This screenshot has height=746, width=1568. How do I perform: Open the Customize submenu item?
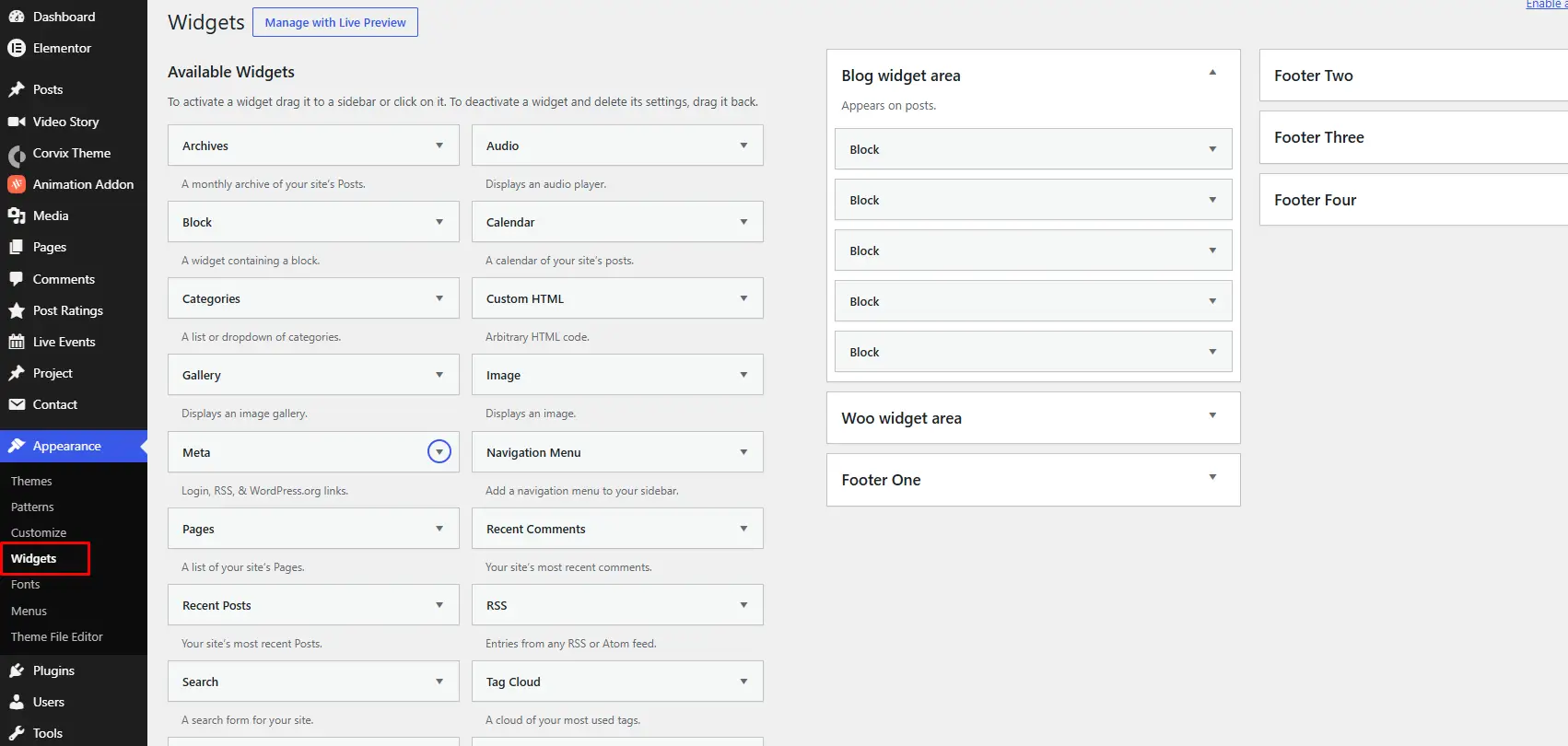coord(39,532)
